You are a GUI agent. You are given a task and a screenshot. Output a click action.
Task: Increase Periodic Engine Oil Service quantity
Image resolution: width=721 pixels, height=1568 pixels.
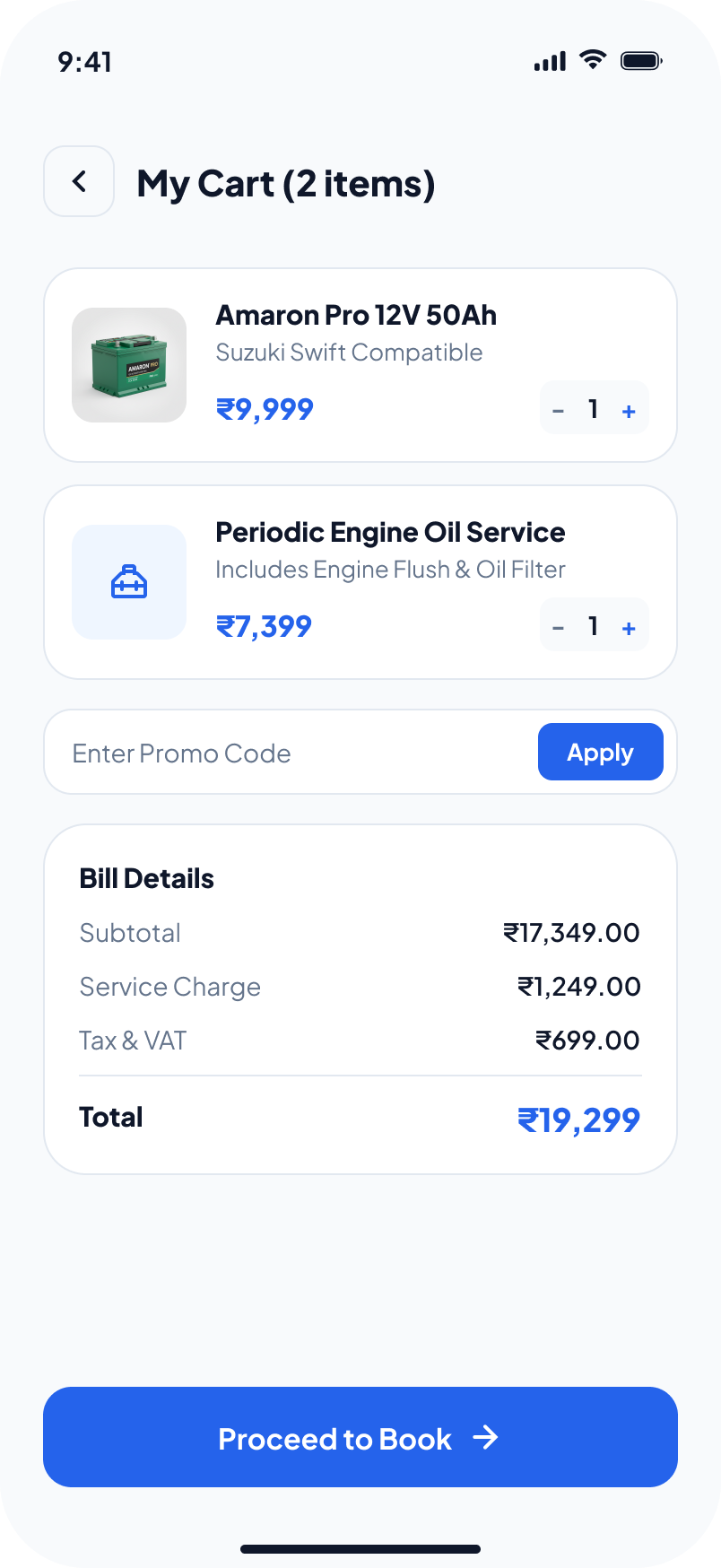(629, 628)
